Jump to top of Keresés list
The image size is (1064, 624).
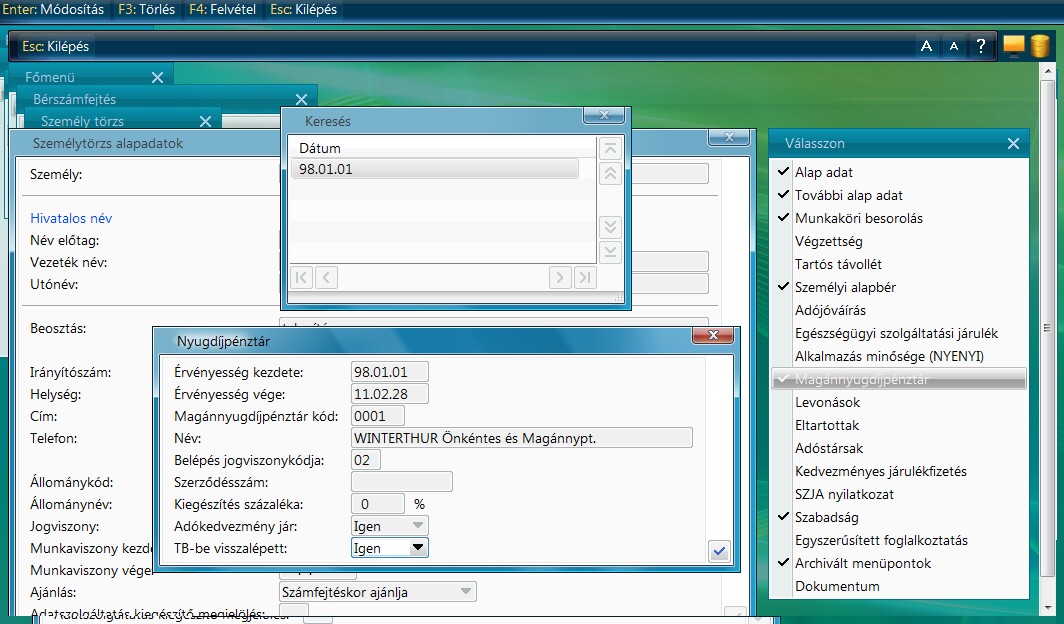pyautogui.click(x=610, y=149)
